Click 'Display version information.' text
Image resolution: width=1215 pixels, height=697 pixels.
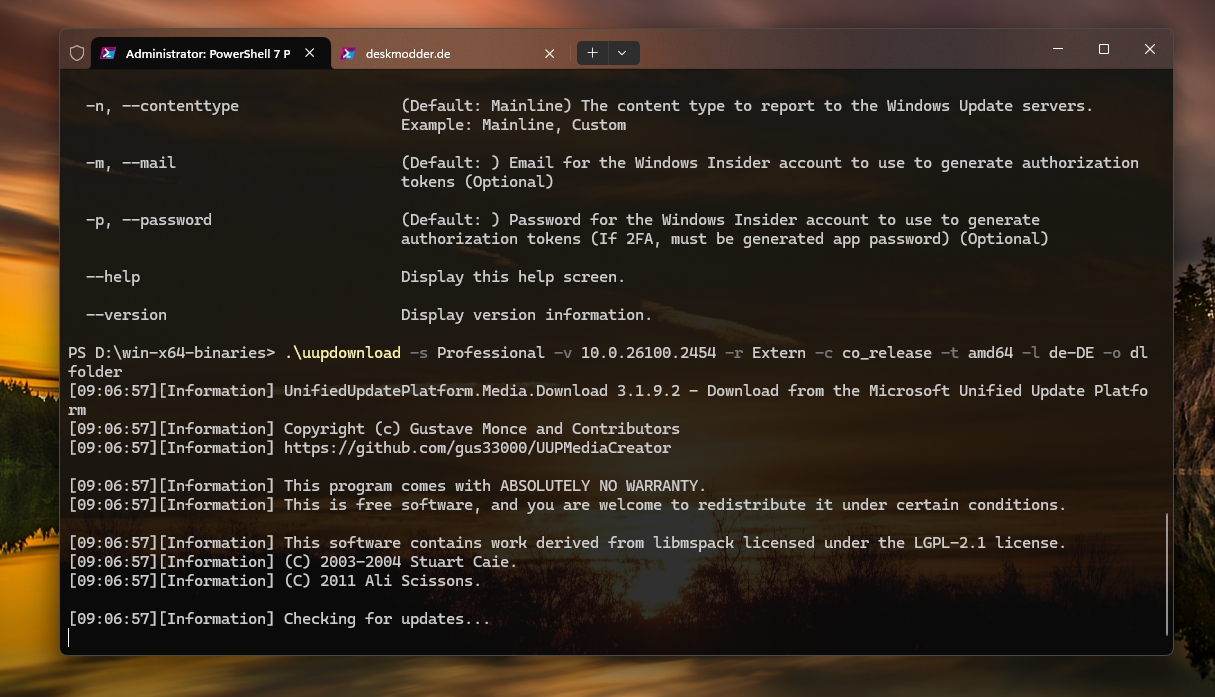click(526, 315)
